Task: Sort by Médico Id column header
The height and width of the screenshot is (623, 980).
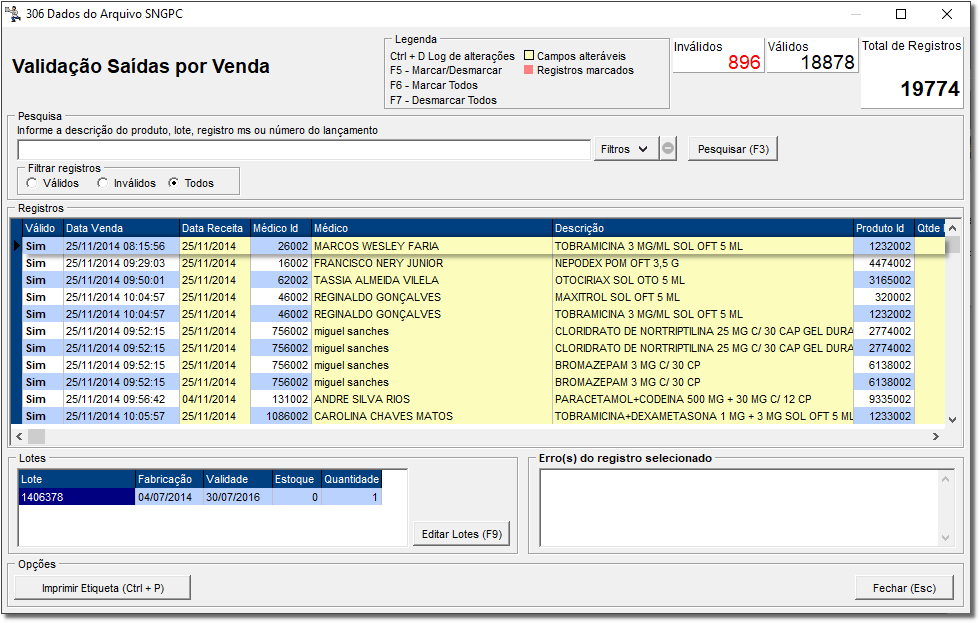Action: (281, 228)
